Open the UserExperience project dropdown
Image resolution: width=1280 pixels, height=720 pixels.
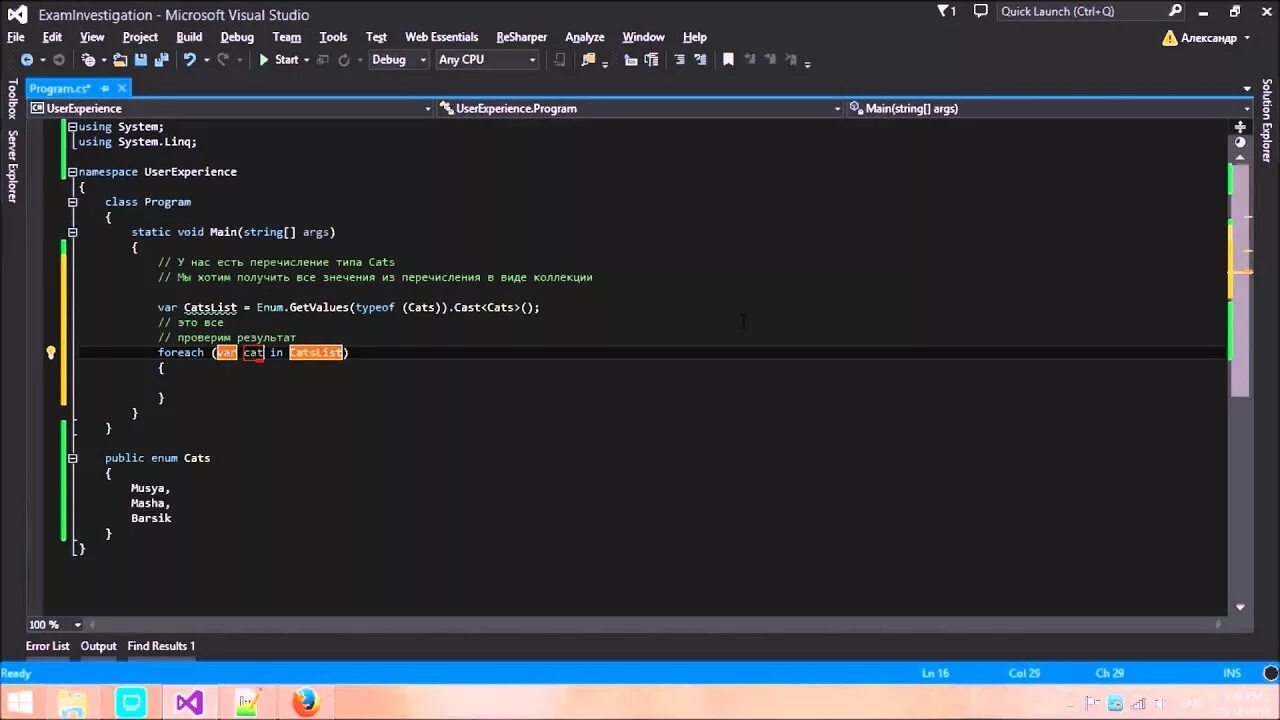coord(231,108)
